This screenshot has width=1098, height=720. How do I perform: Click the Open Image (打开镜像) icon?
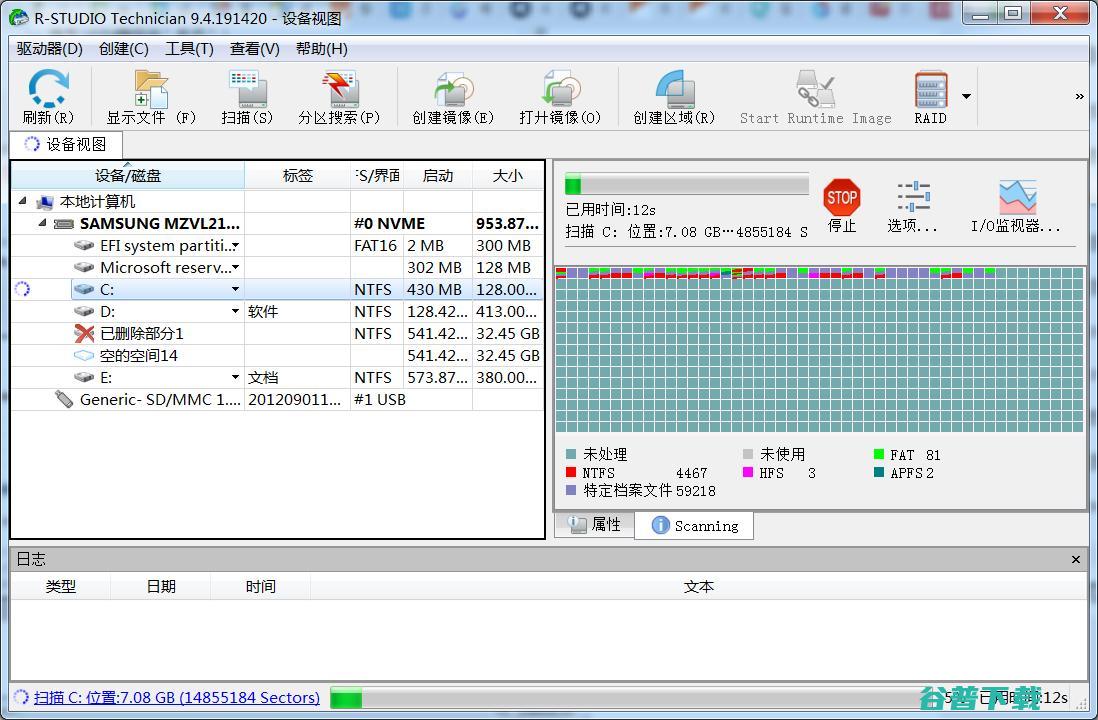point(559,91)
